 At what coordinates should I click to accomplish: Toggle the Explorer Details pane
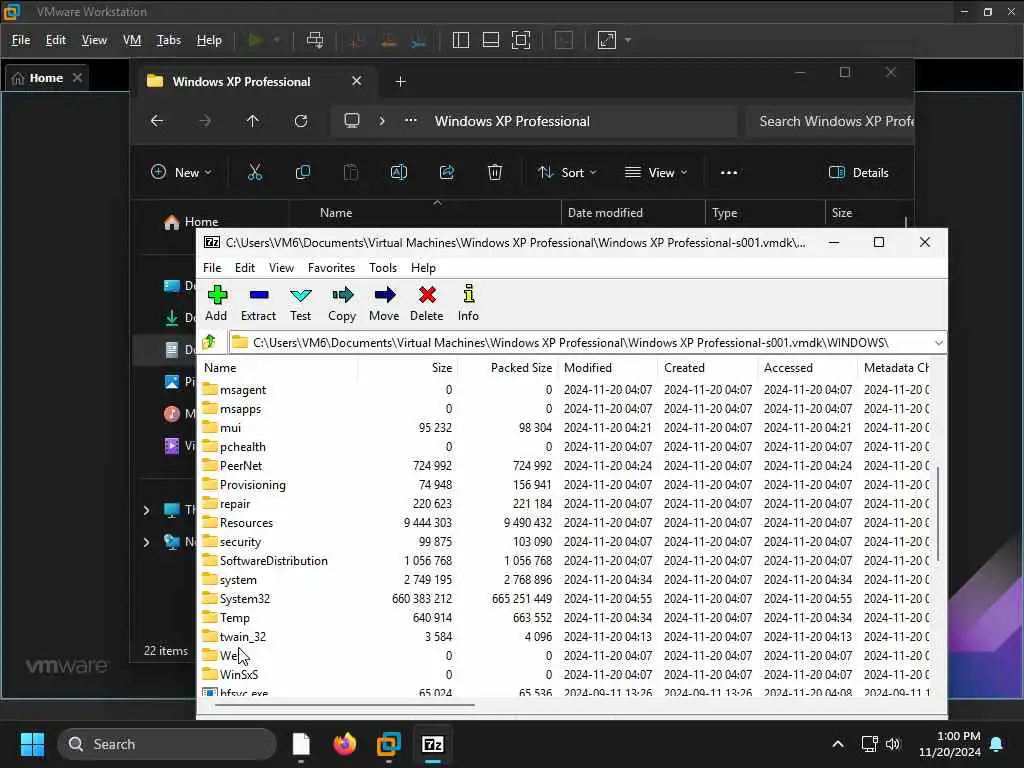click(x=858, y=172)
